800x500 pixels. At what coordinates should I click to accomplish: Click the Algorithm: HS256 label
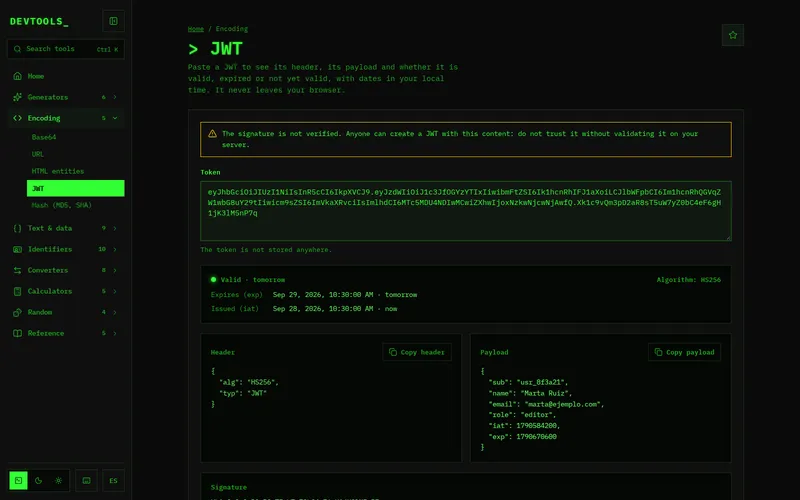point(689,280)
